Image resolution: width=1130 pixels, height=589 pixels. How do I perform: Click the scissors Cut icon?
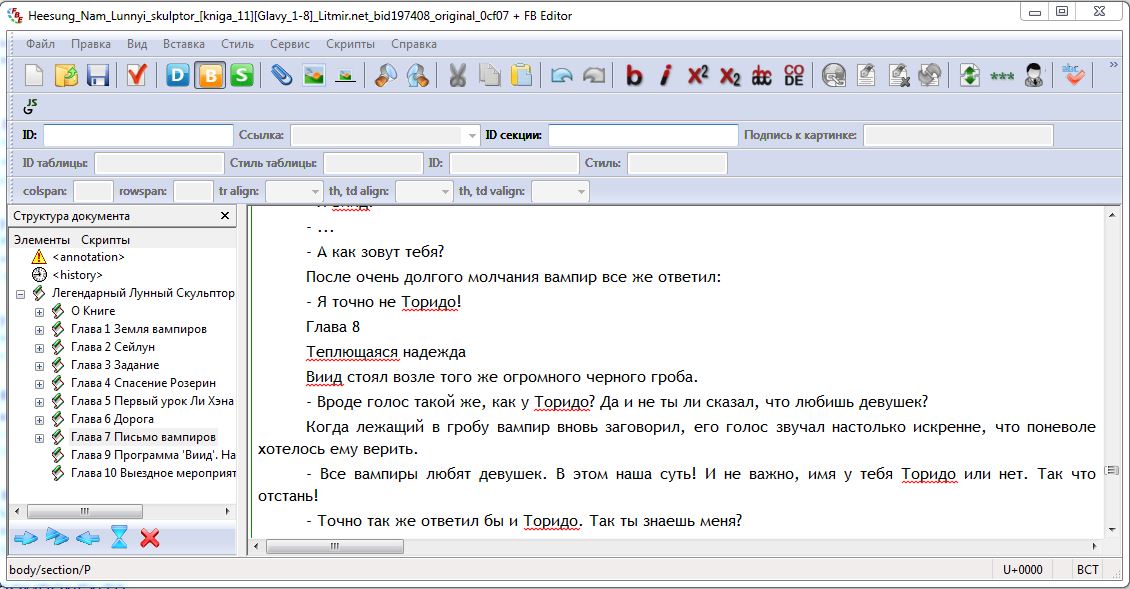458,76
